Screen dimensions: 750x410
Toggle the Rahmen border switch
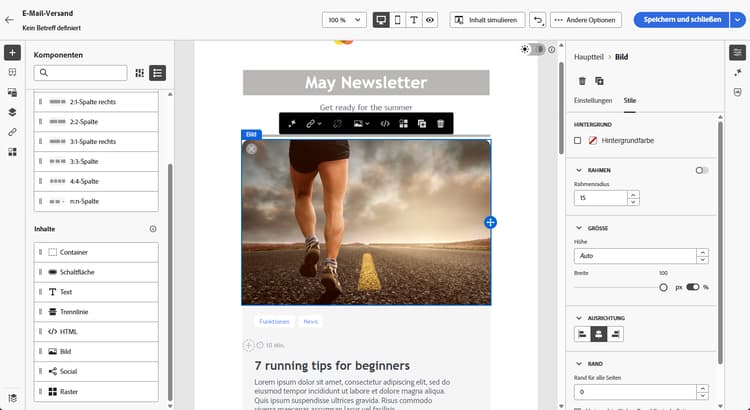[702, 170]
